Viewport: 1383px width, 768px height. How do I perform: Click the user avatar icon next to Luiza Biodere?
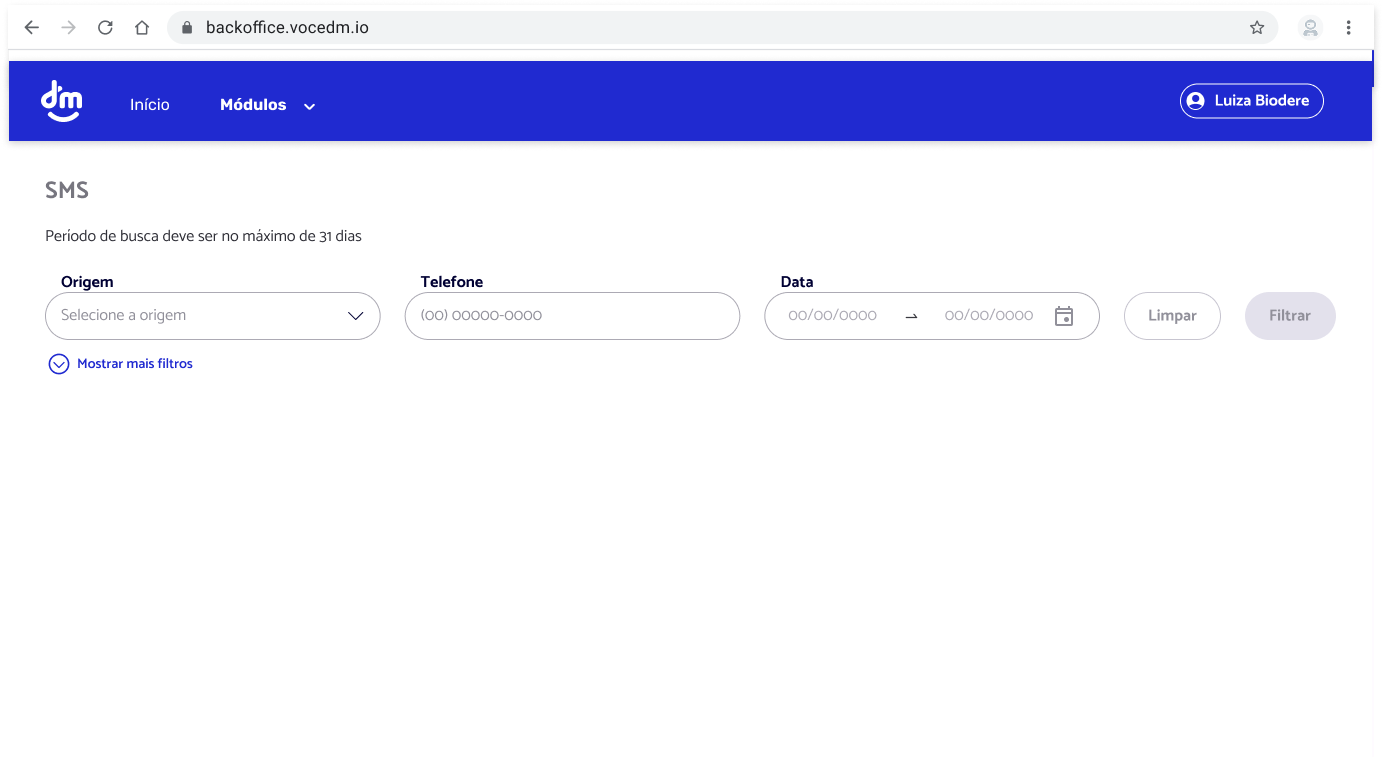pos(1196,100)
